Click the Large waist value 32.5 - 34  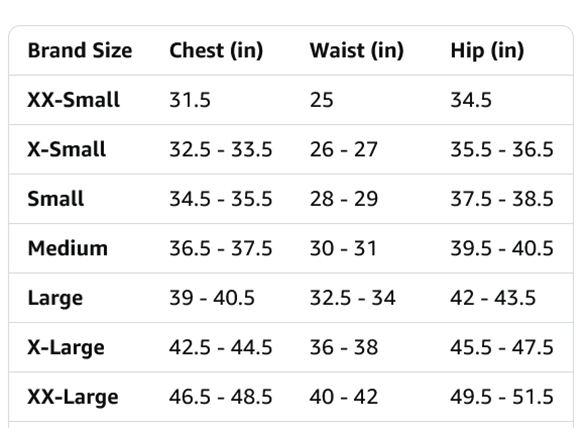tap(352, 298)
